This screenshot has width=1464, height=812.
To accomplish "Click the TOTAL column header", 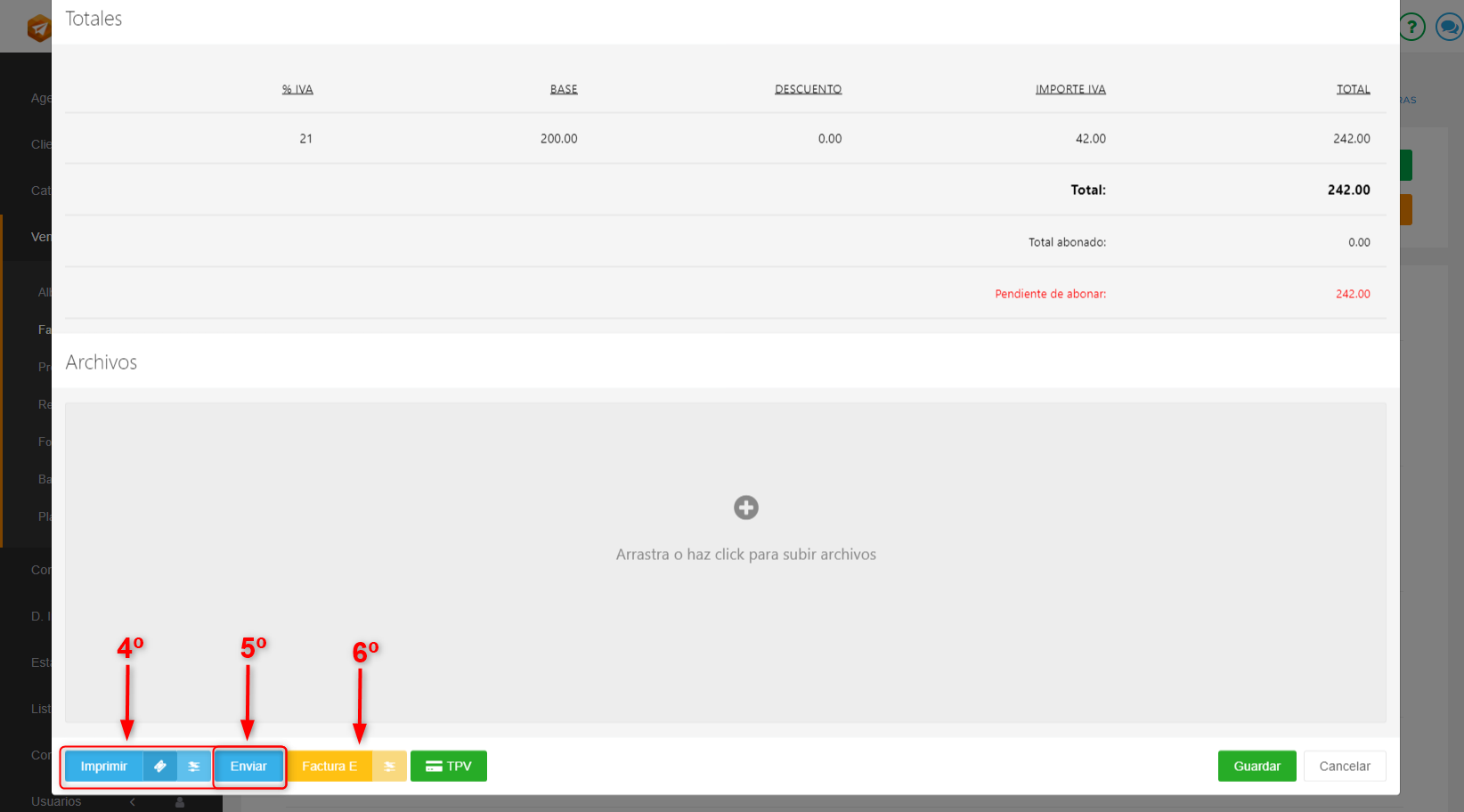I will [x=1353, y=89].
